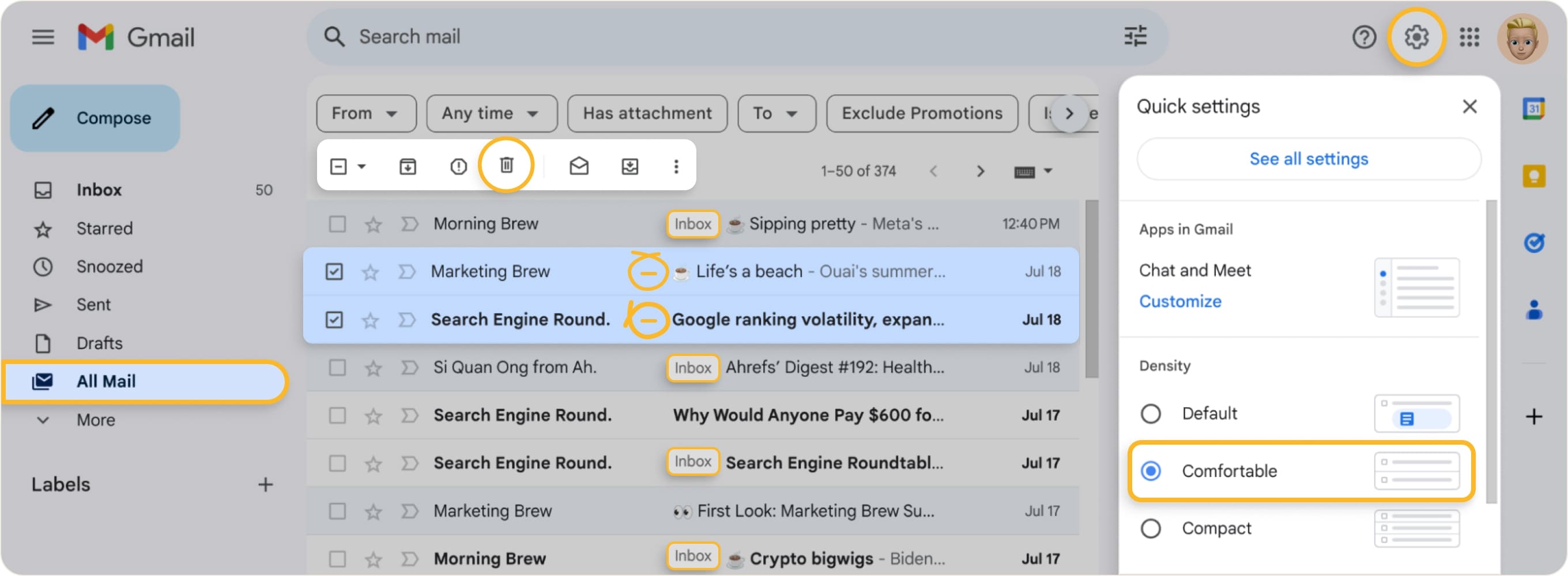The image size is (1568, 576).
Task: Switch density to Compact
Action: [1151, 528]
